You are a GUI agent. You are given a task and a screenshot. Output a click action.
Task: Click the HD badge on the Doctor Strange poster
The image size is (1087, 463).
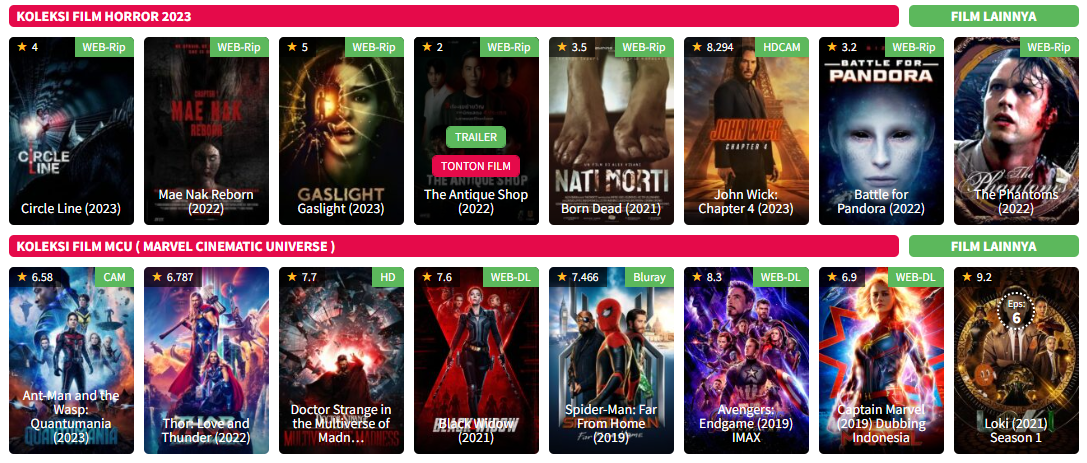click(x=388, y=277)
